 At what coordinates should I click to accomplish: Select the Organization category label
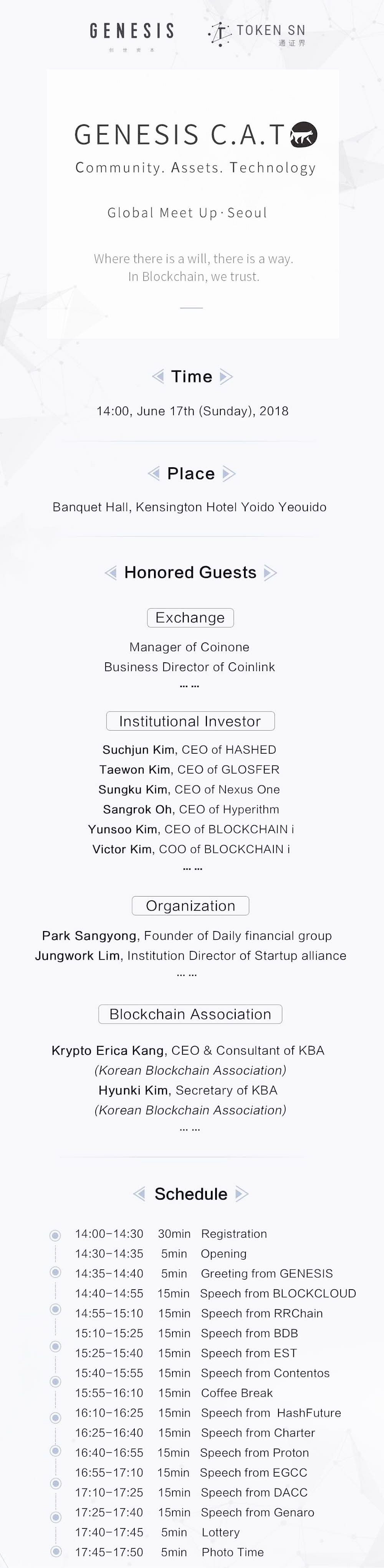pos(190,905)
